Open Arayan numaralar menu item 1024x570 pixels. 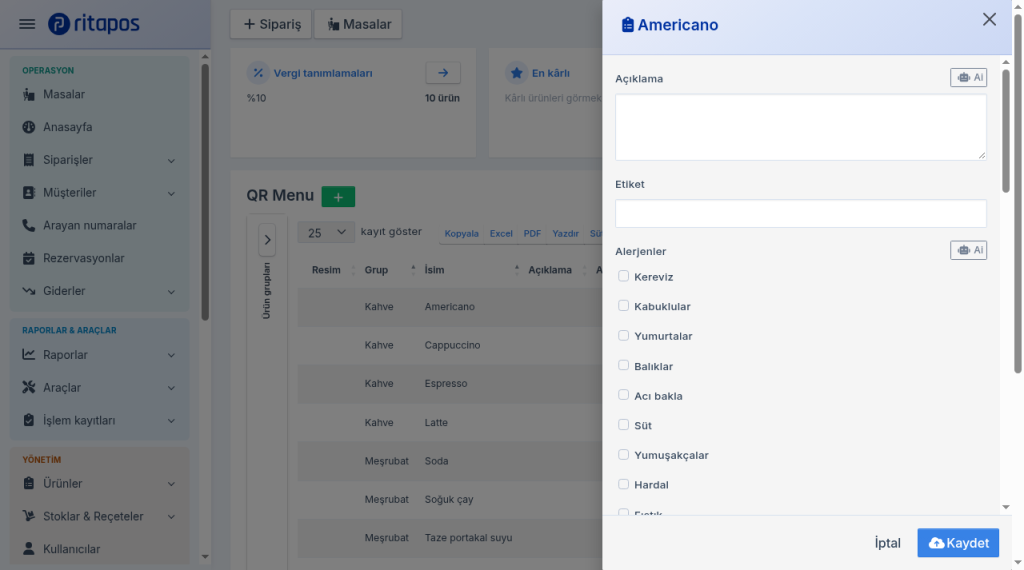coord(99,225)
